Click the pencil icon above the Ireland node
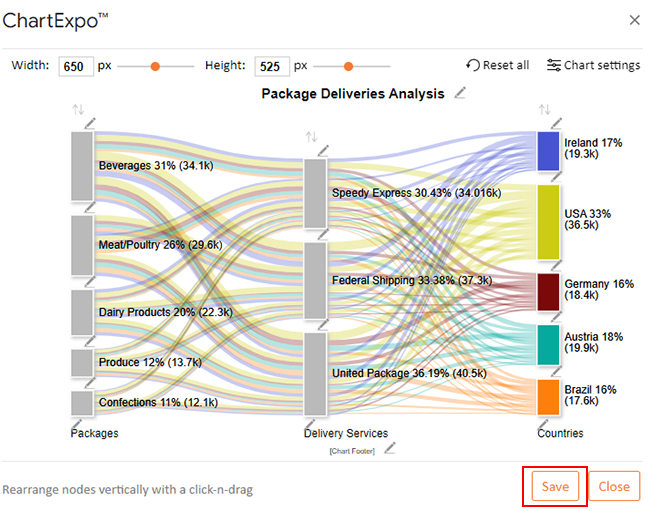The height and width of the screenshot is (511, 648). (x=556, y=123)
